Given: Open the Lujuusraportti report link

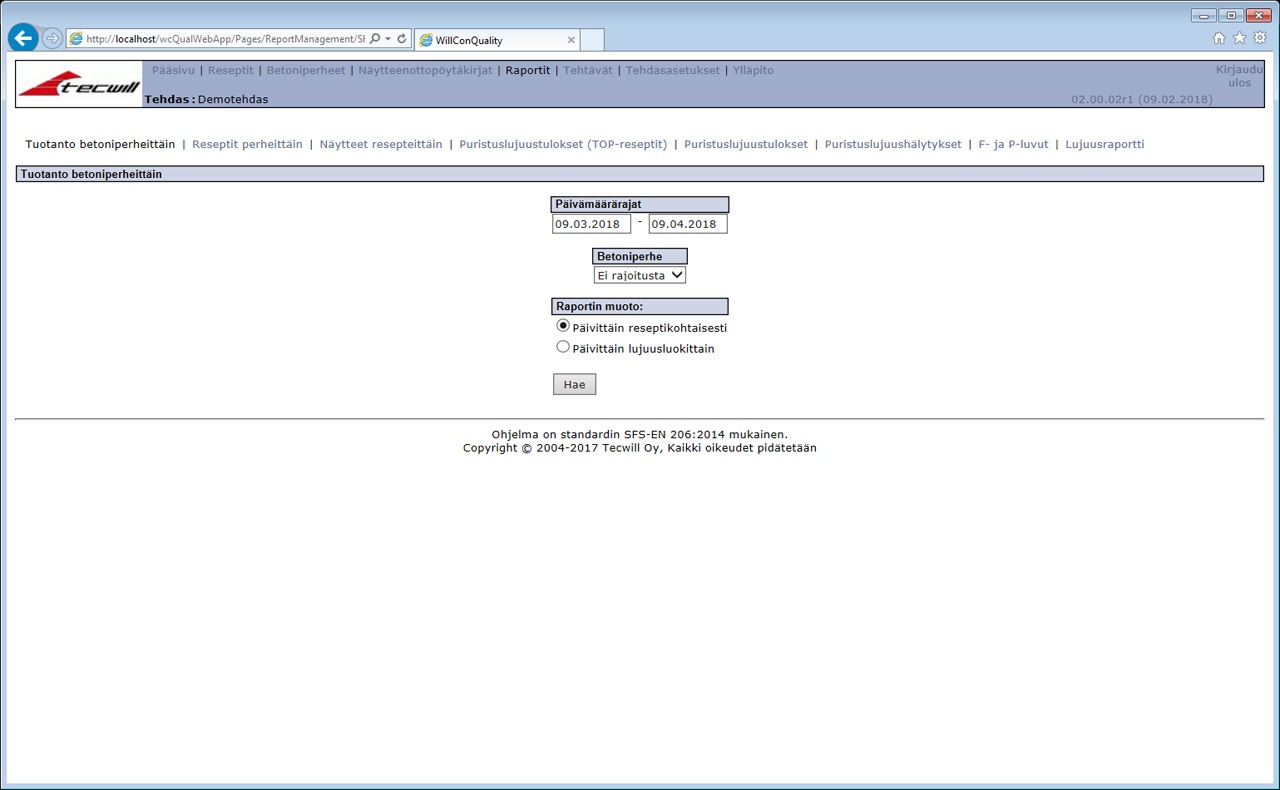Looking at the screenshot, I should [x=1105, y=144].
